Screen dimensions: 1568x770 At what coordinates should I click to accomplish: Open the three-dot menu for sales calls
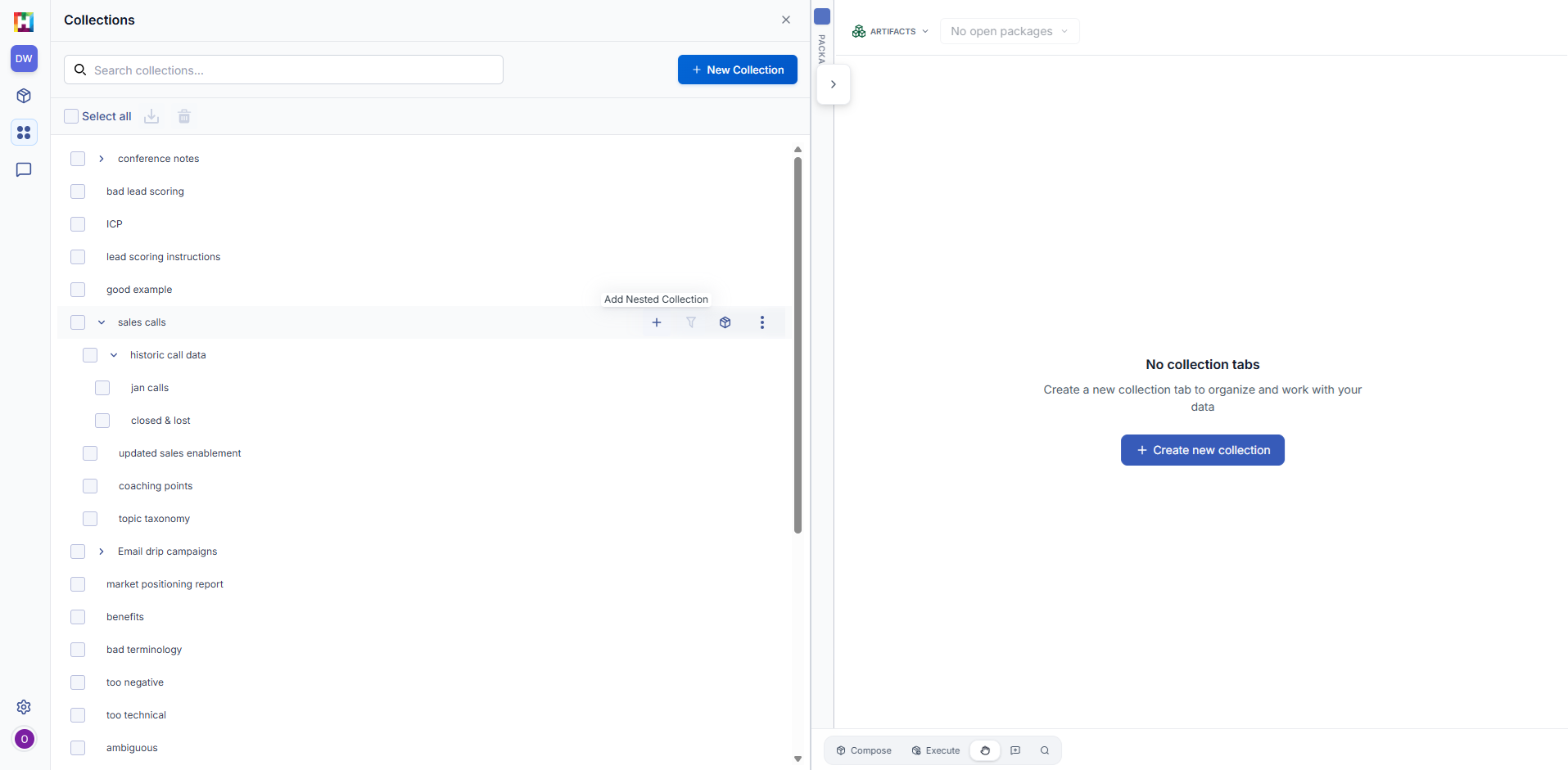pos(762,322)
